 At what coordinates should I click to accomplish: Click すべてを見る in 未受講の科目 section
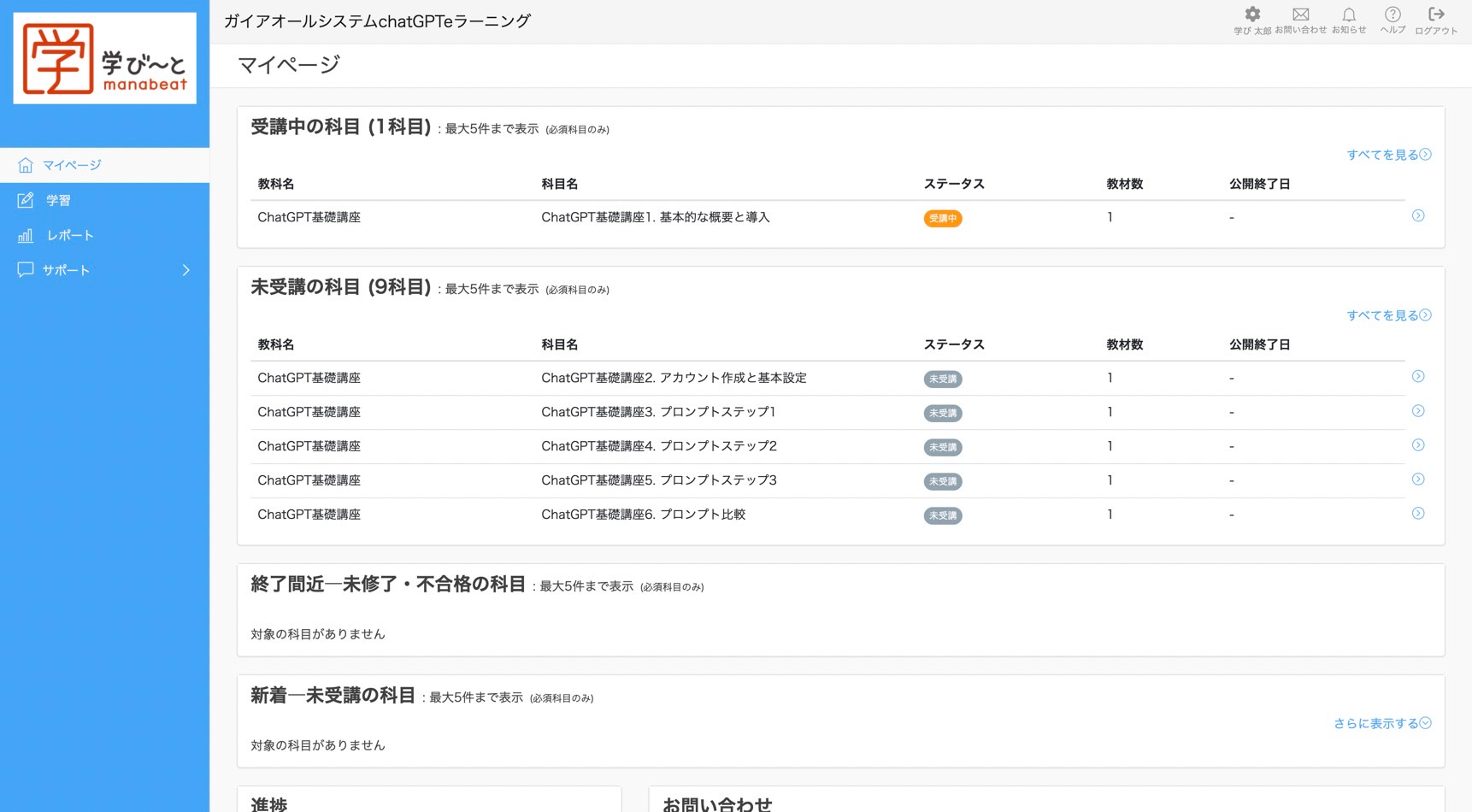1388,315
